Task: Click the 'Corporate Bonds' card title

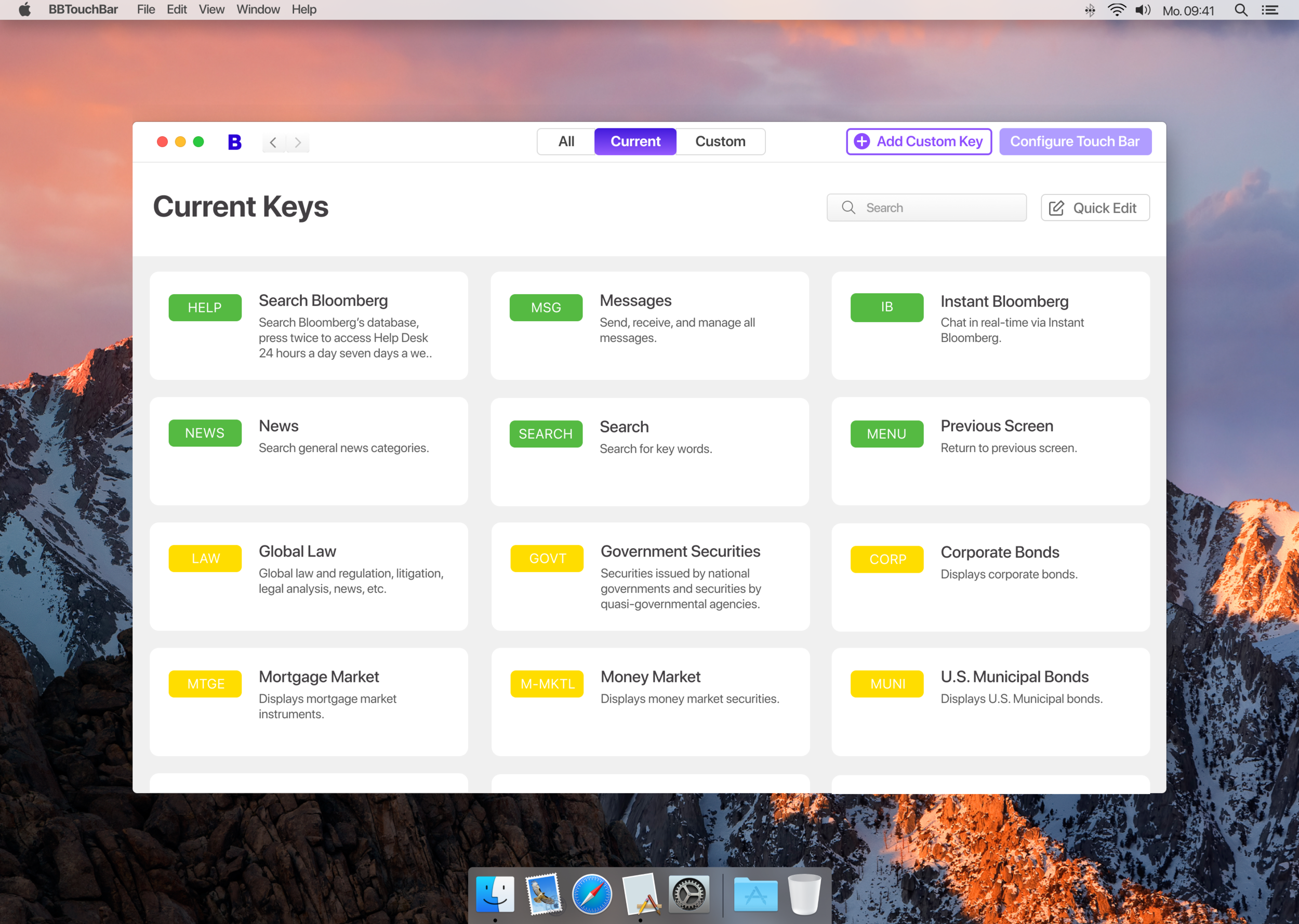Action: click(1000, 552)
